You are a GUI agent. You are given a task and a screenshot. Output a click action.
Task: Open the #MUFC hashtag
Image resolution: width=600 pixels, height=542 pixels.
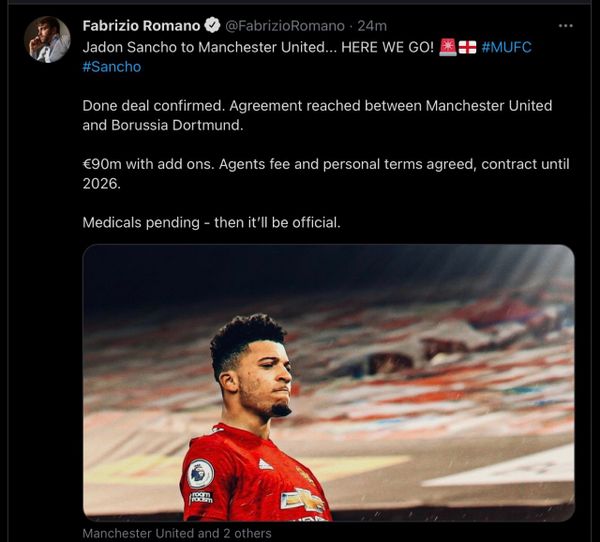507,47
